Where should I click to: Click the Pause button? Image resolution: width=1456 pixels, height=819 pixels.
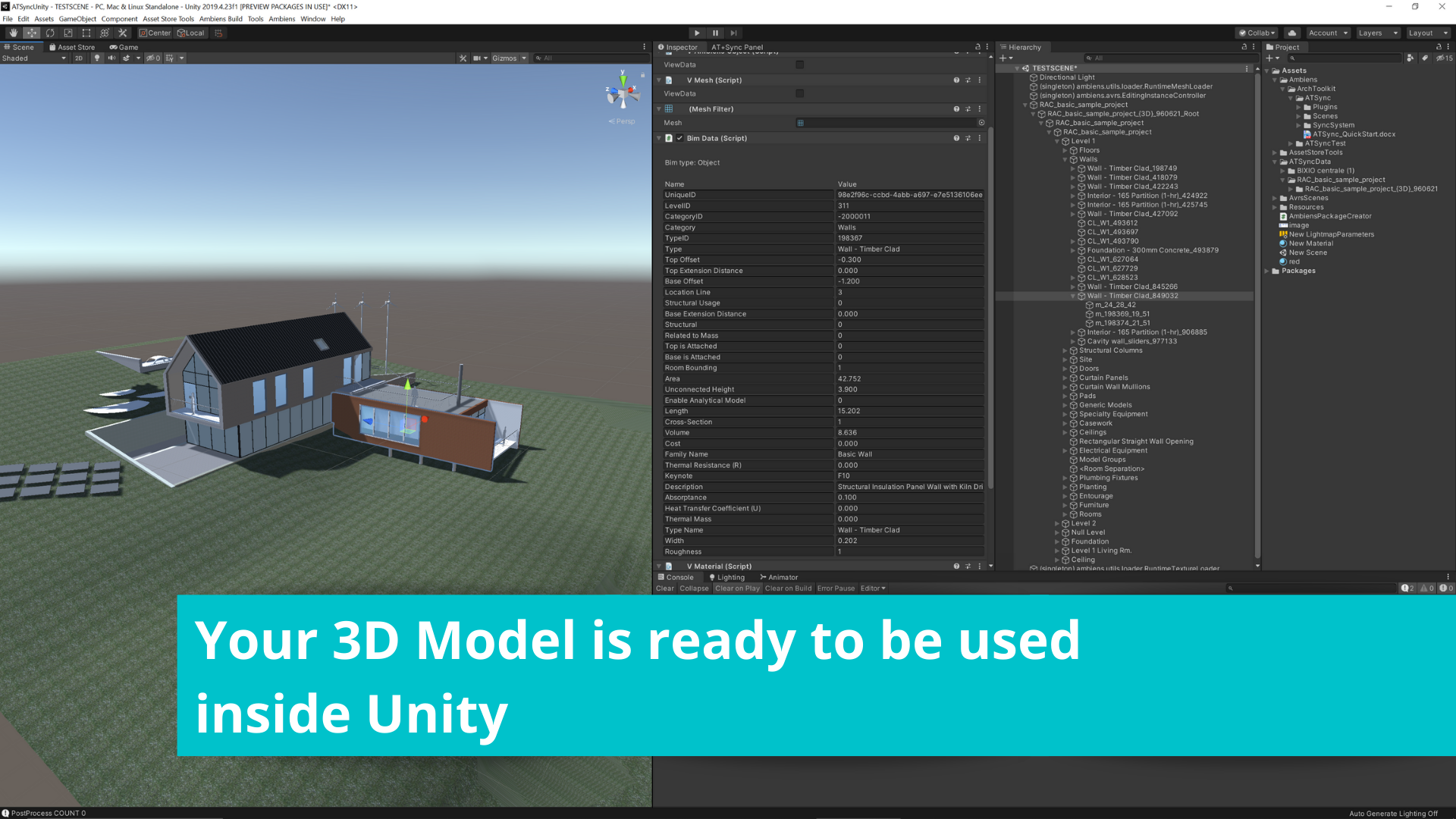715,33
